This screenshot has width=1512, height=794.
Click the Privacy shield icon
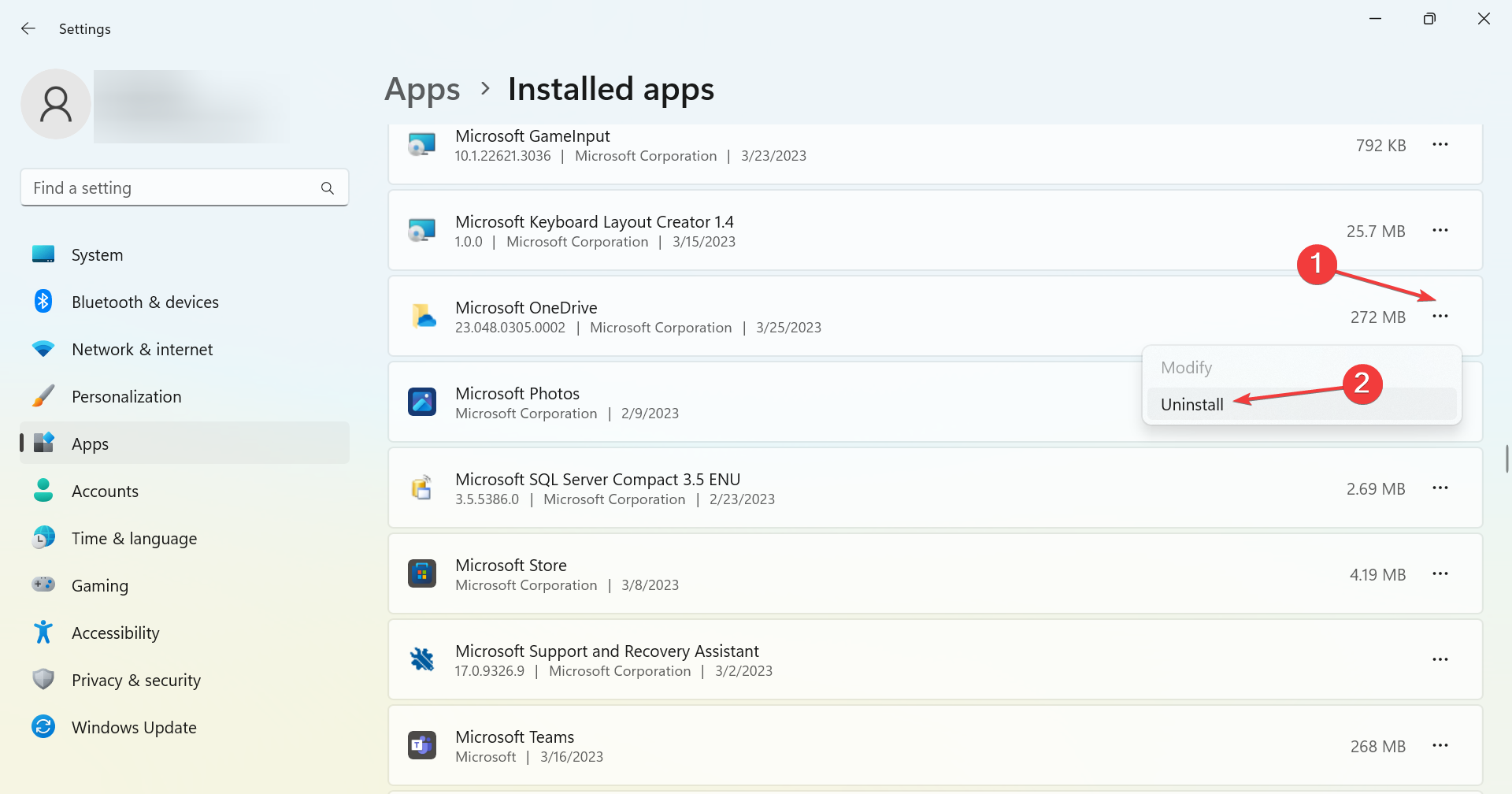point(43,680)
